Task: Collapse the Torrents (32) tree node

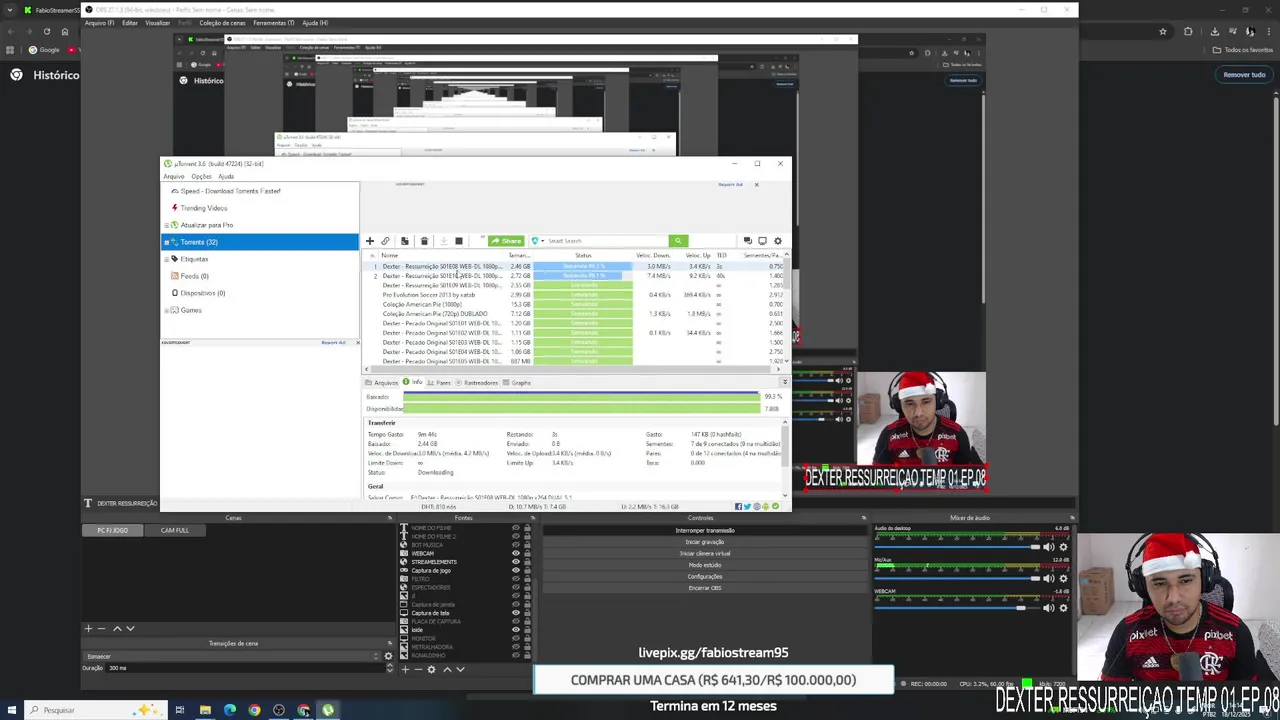Action: tap(167, 242)
